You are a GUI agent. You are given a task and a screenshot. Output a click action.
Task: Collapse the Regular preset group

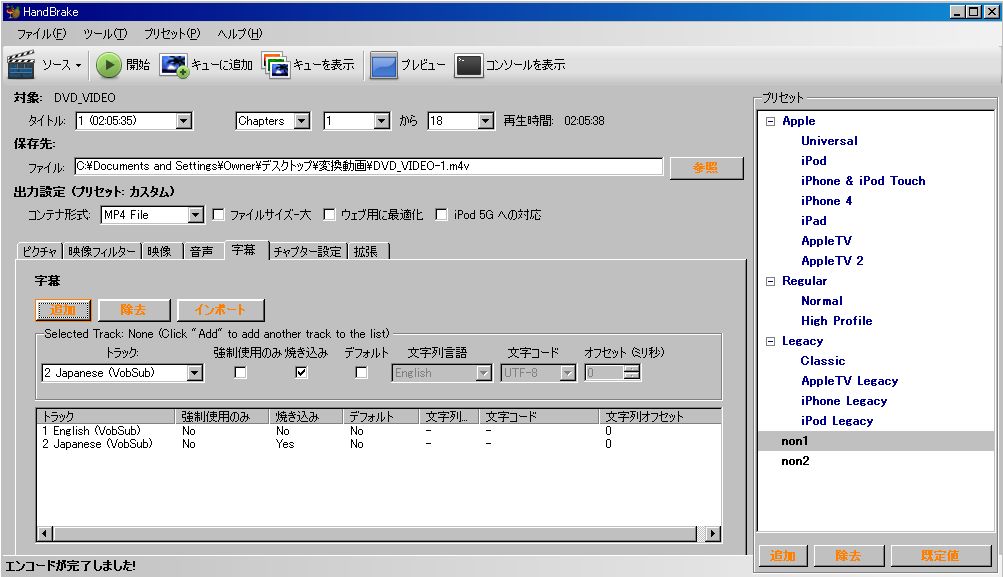click(770, 281)
